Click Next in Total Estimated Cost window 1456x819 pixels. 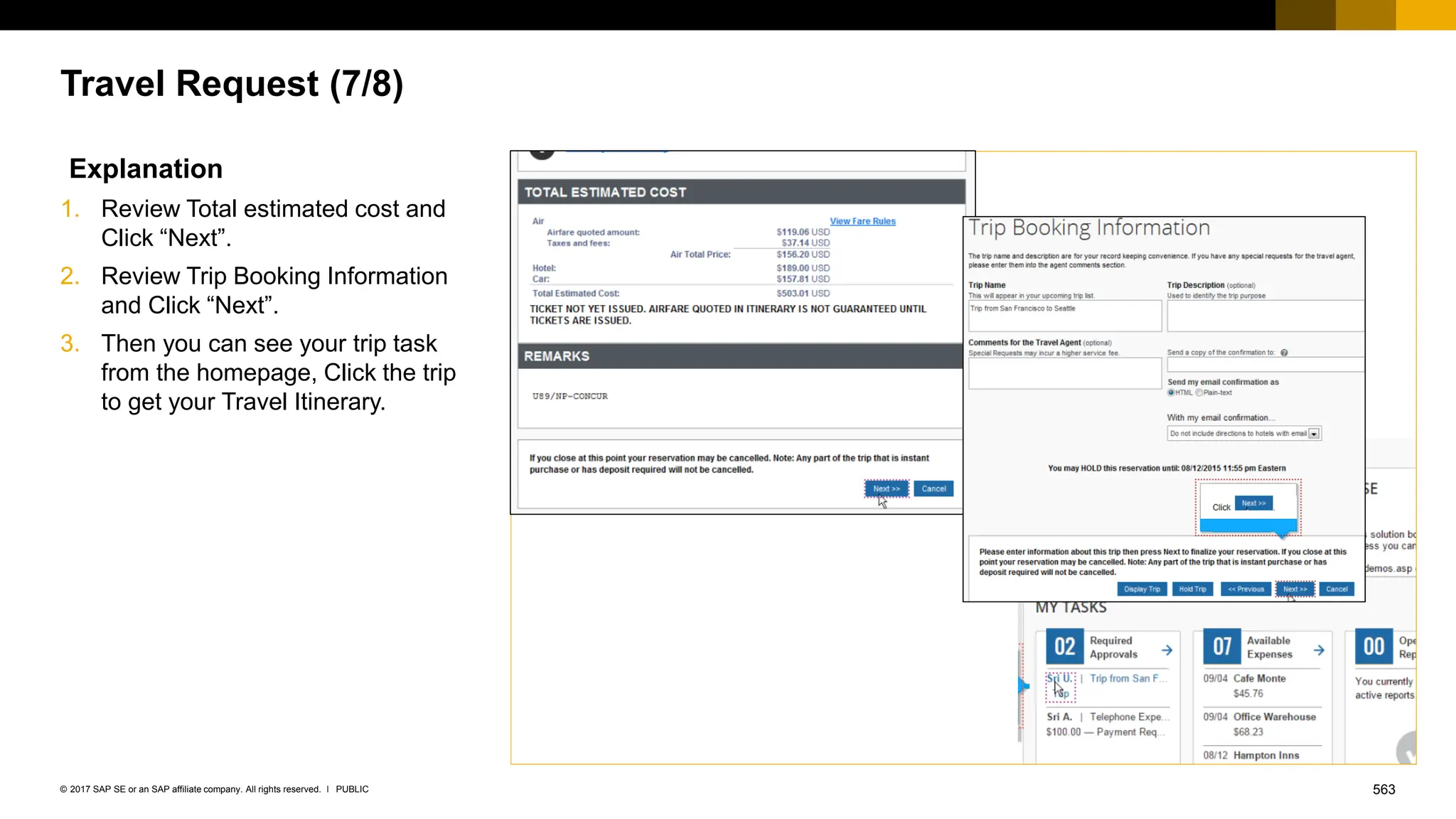[x=887, y=488]
